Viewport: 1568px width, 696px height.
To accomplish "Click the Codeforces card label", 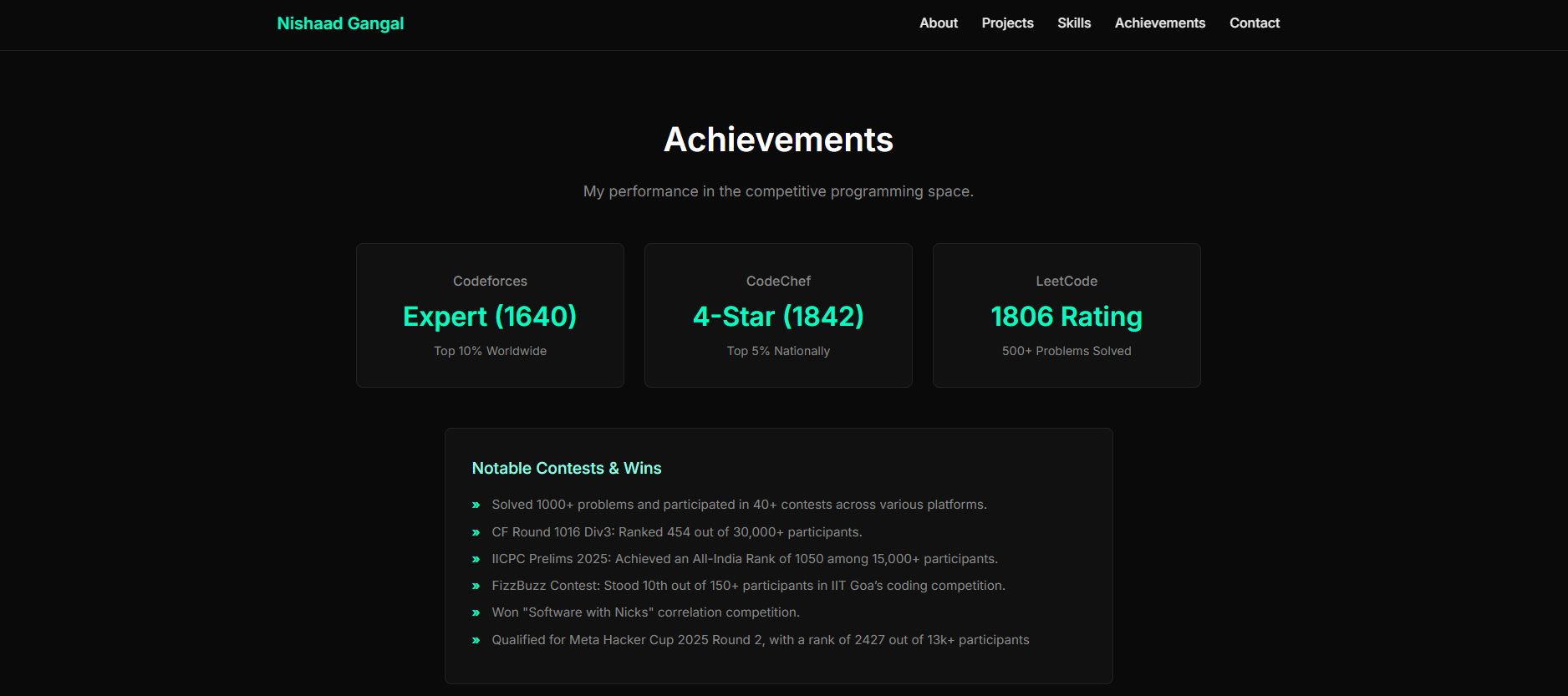I will point(490,282).
